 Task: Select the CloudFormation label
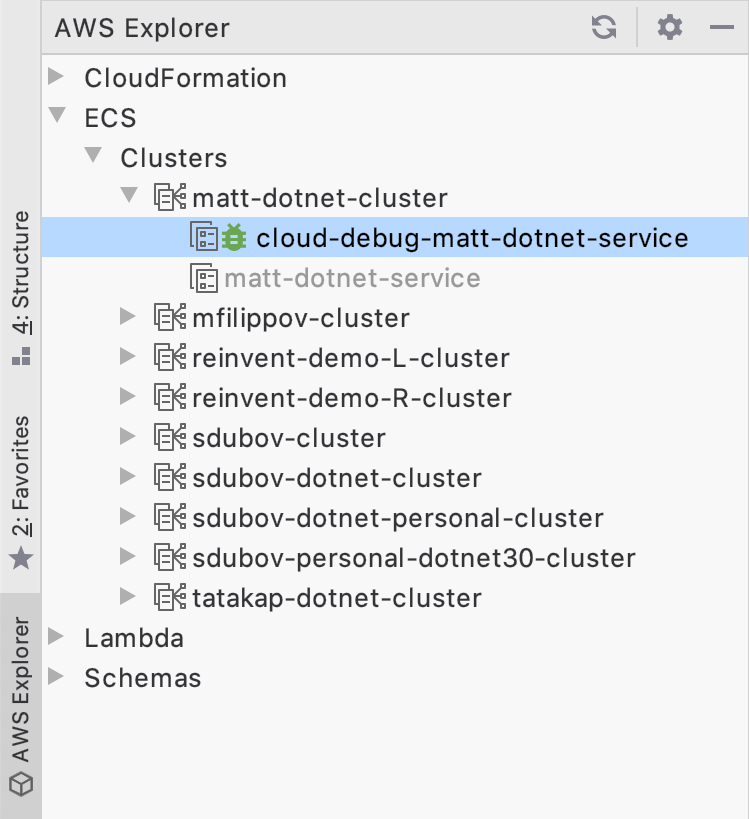[185, 78]
